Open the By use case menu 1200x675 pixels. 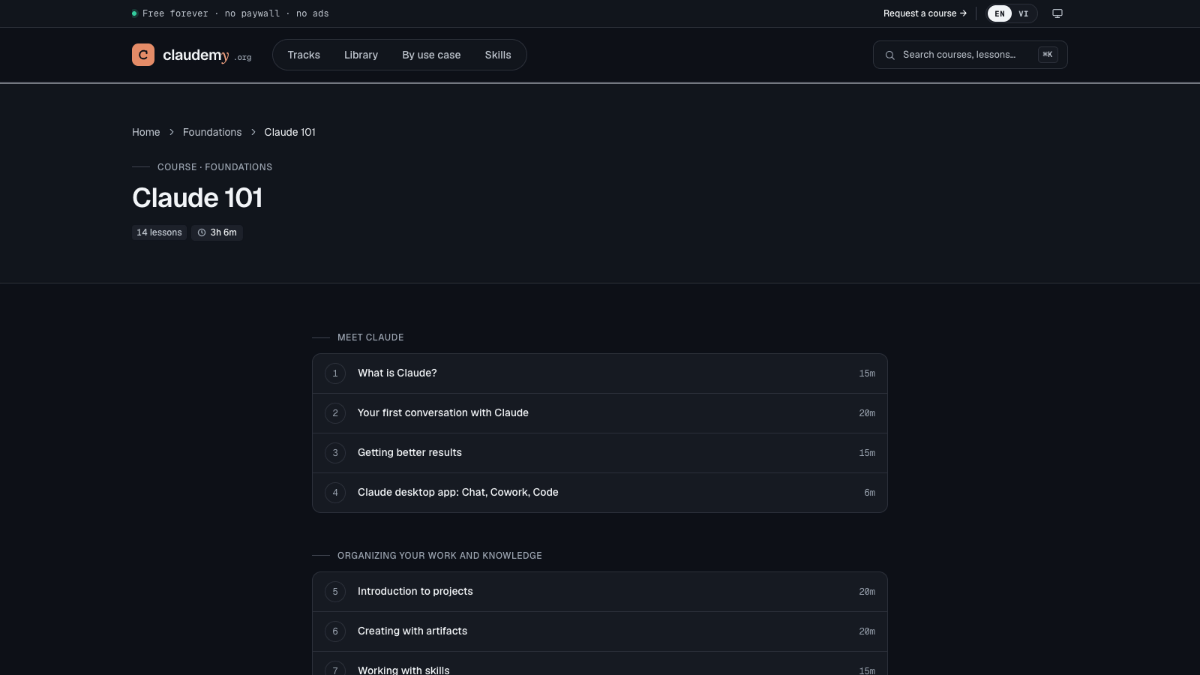point(431,55)
